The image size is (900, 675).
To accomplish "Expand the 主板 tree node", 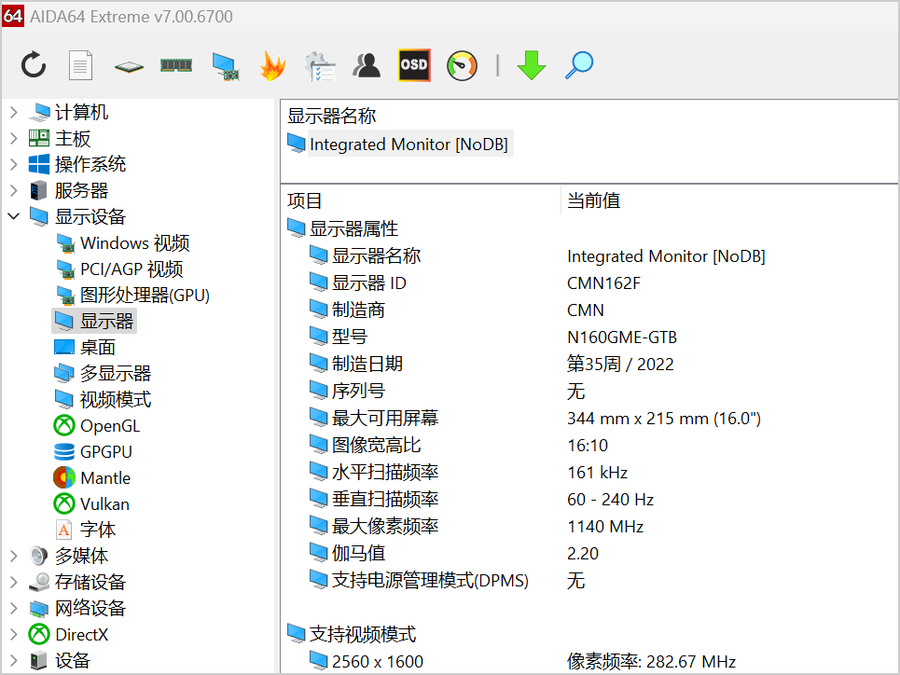I will pyautogui.click(x=14, y=138).
